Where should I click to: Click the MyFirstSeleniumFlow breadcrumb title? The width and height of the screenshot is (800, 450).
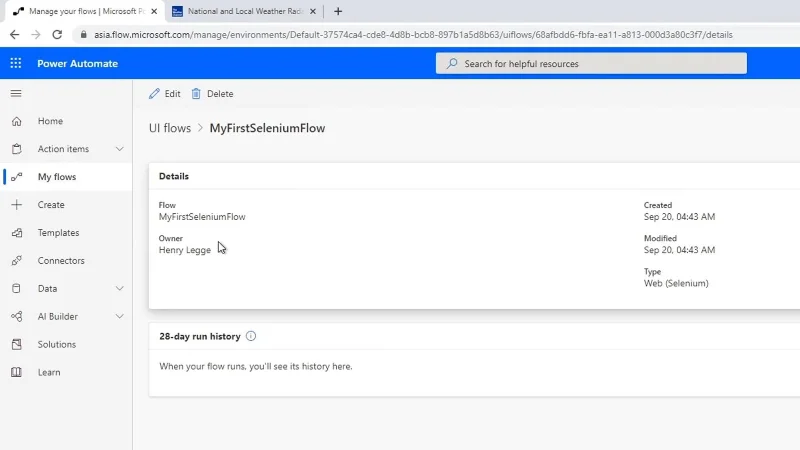[x=267, y=128]
